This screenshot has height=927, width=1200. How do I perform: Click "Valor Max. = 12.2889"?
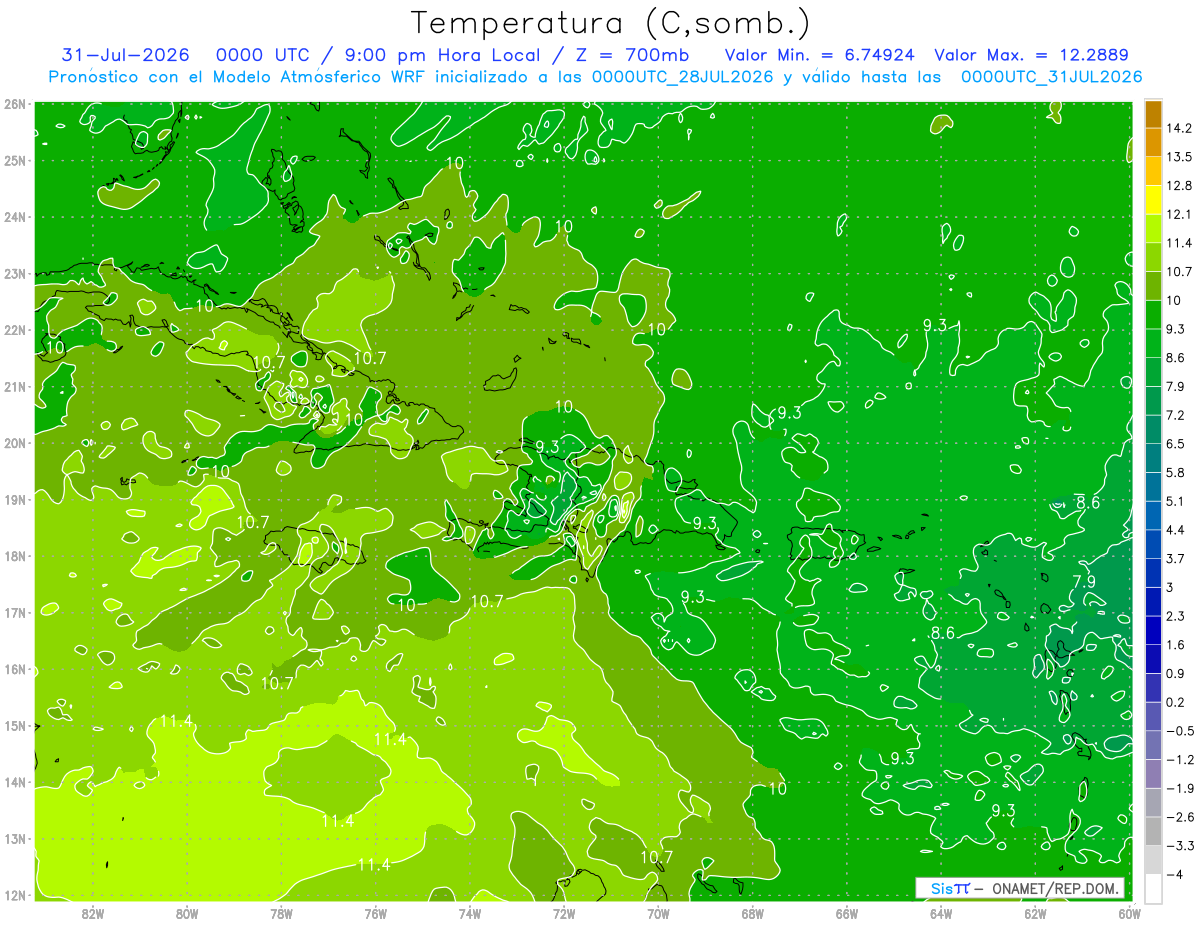click(x=1032, y=55)
